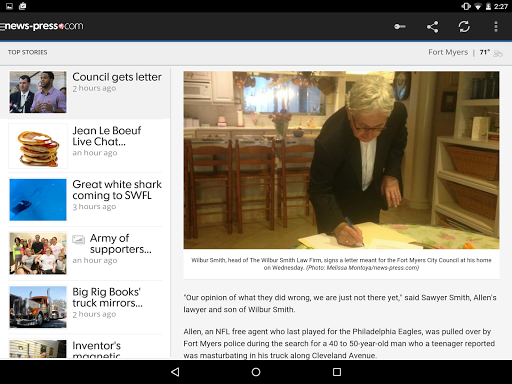The width and height of the screenshot is (512, 384).
Task: Tap the text size slider icon
Action: click(400, 27)
